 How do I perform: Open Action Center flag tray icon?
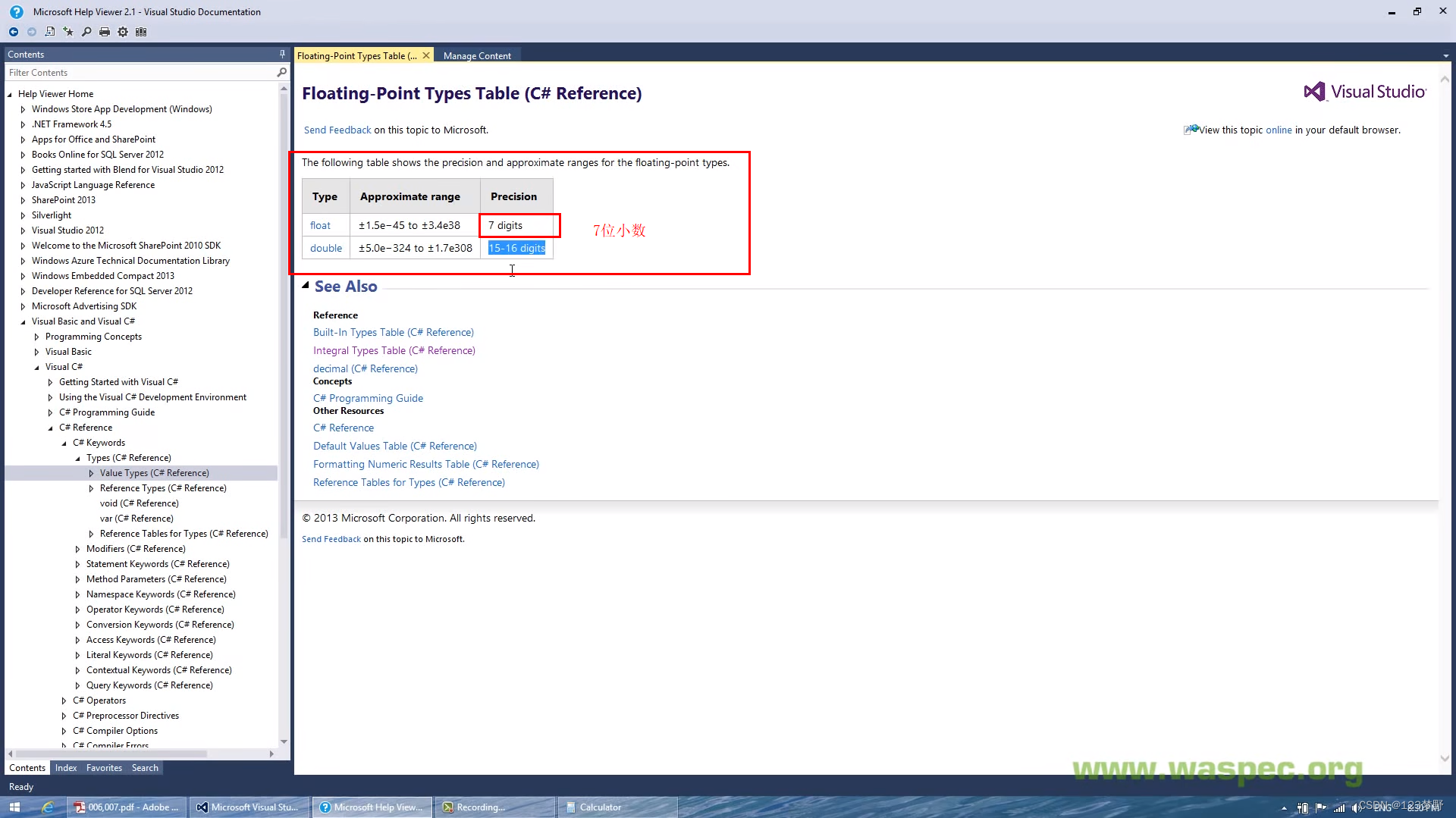[1321, 808]
